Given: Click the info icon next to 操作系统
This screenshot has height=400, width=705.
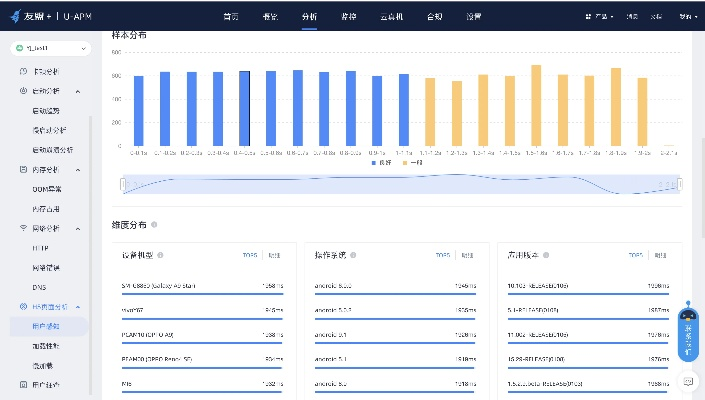Looking at the screenshot, I should [x=352, y=255].
